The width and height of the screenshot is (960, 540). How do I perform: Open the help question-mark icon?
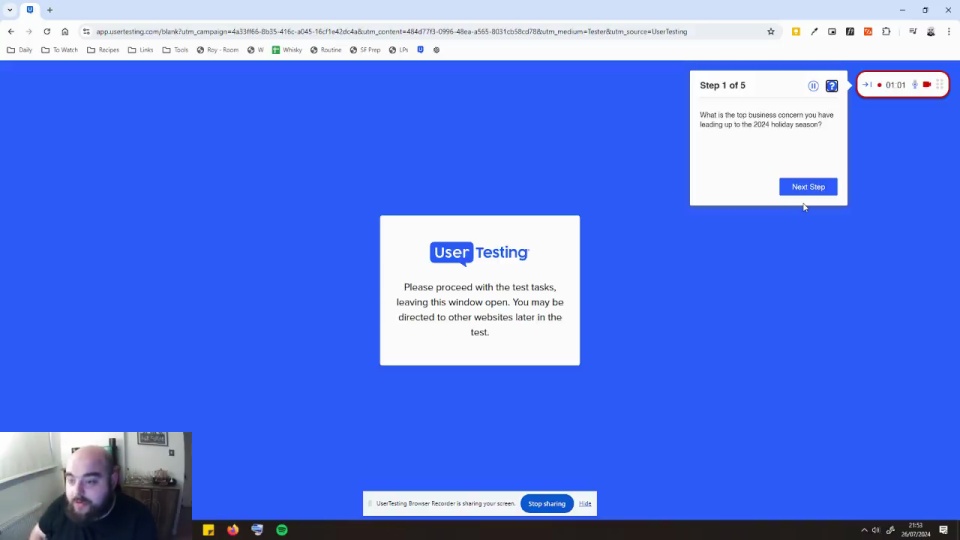click(x=831, y=86)
